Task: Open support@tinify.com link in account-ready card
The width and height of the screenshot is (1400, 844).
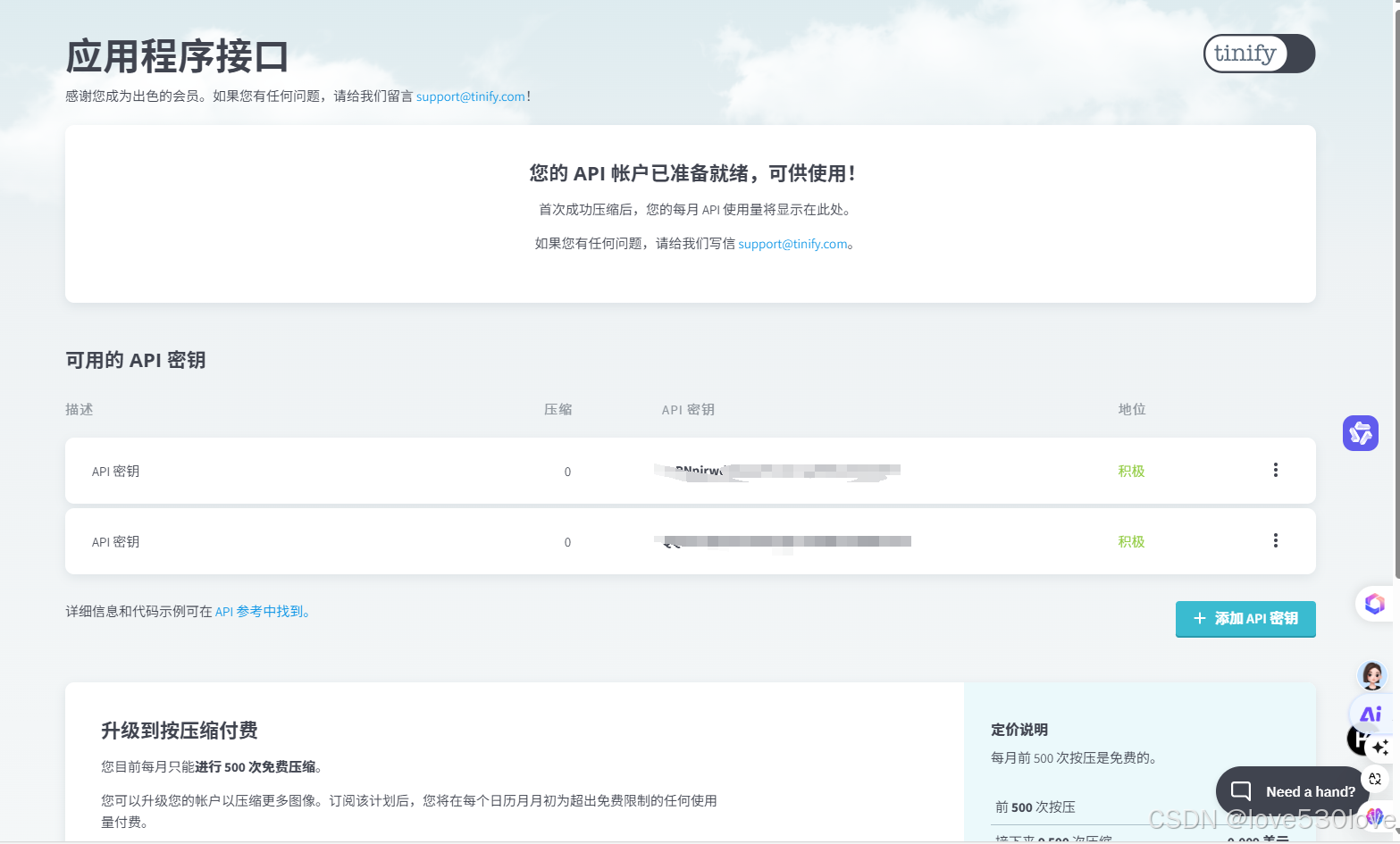Action: [x=792, y=244]
